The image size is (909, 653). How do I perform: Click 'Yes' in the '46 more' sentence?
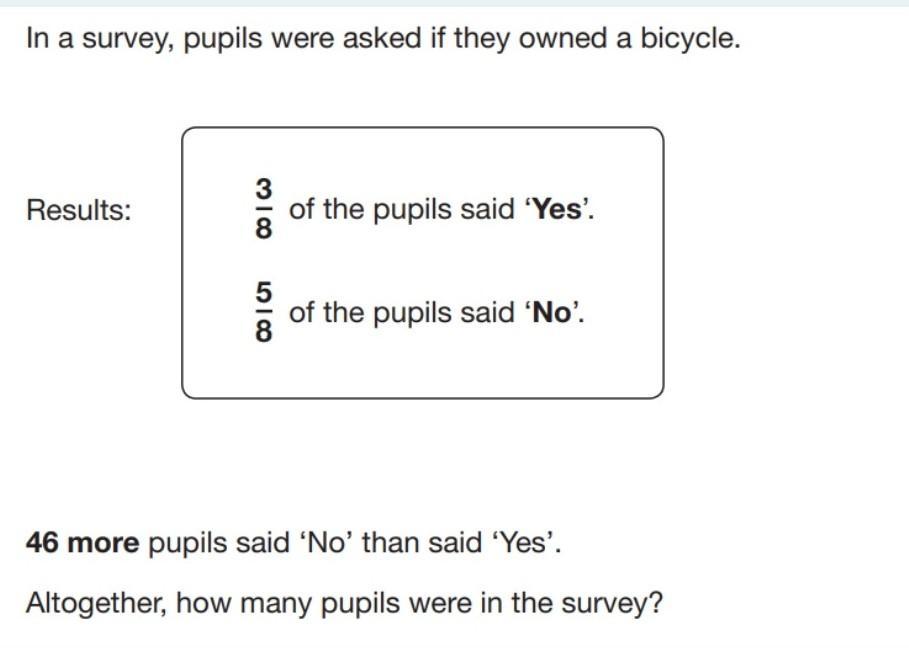pos(523,543)
